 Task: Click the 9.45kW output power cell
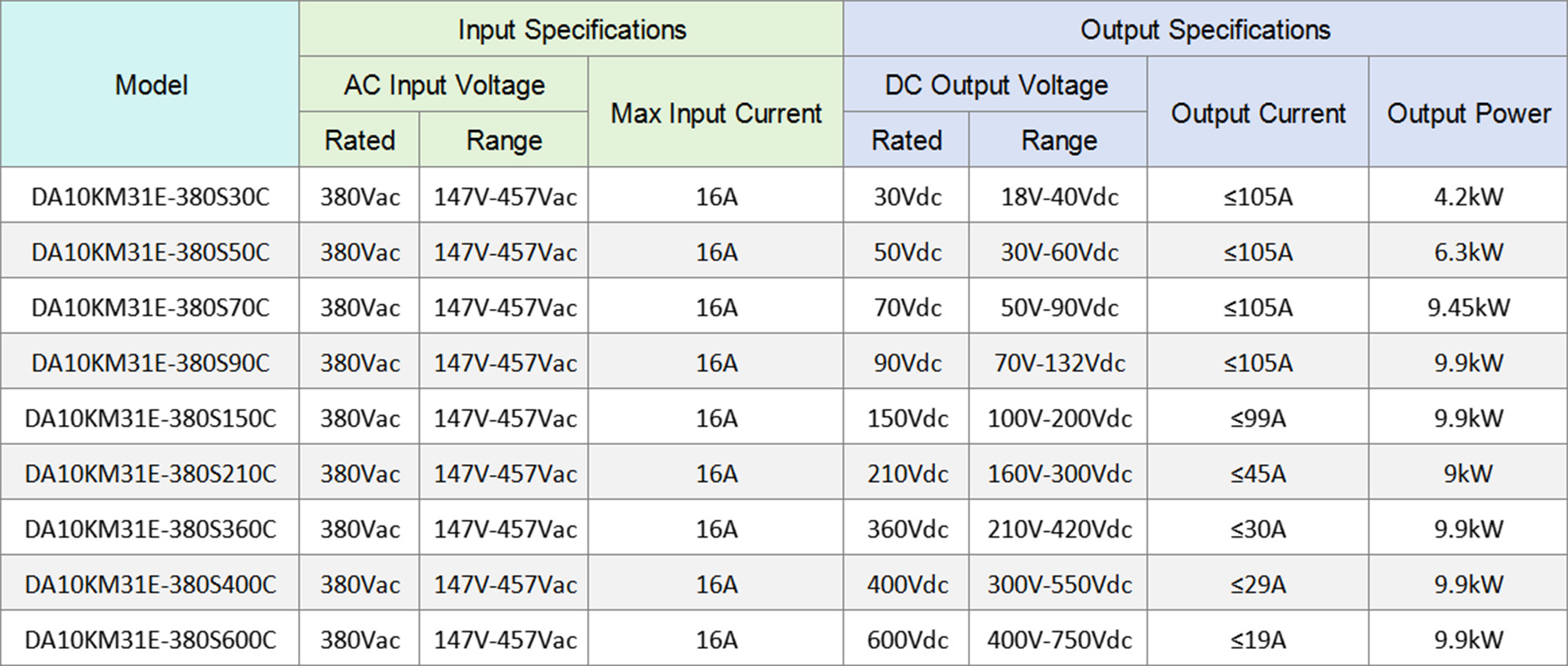(x=1468, y=308)
